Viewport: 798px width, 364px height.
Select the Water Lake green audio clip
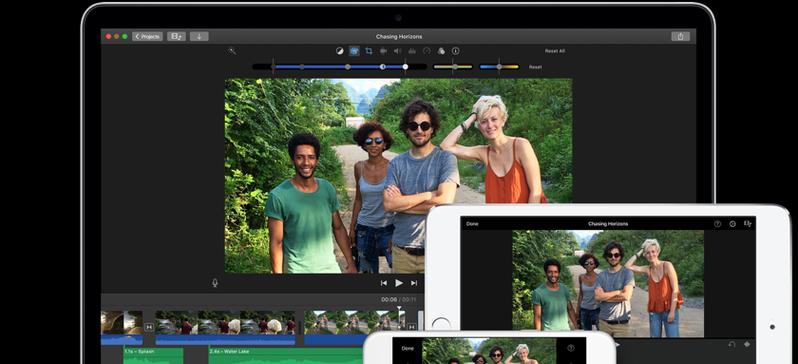[x=286, y=356]
